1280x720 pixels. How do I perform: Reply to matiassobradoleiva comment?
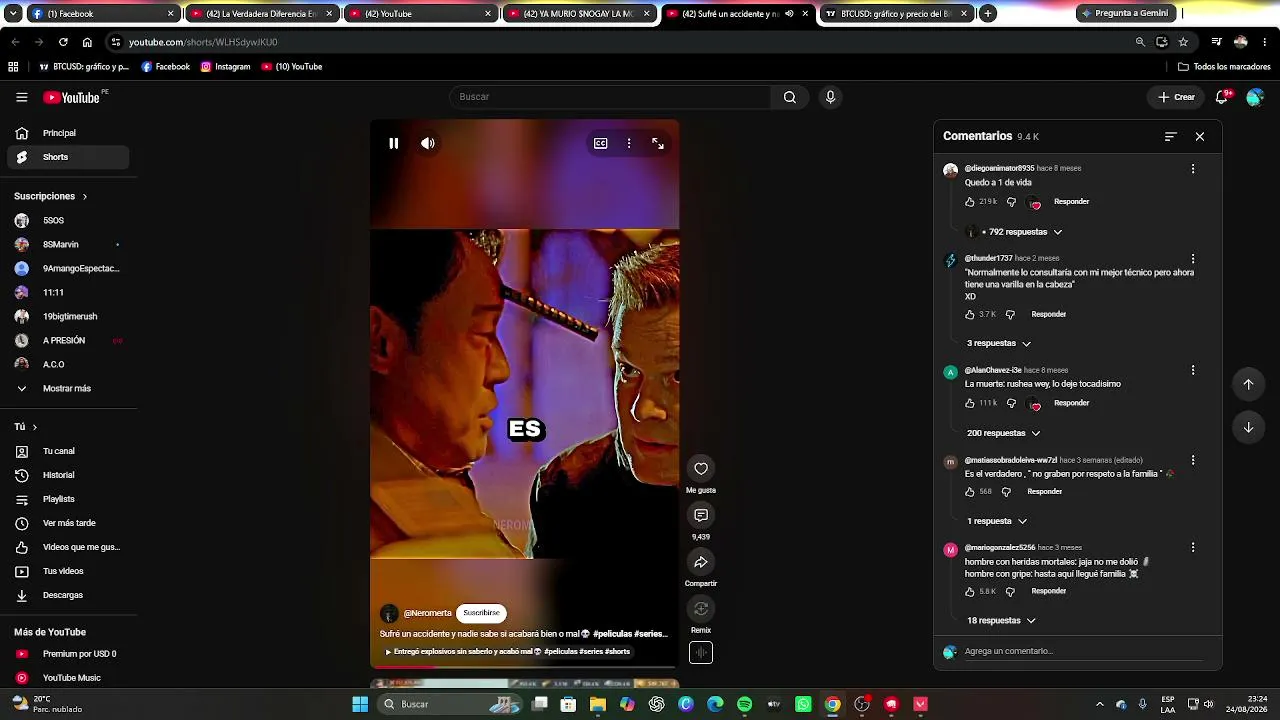point(1044,491)
